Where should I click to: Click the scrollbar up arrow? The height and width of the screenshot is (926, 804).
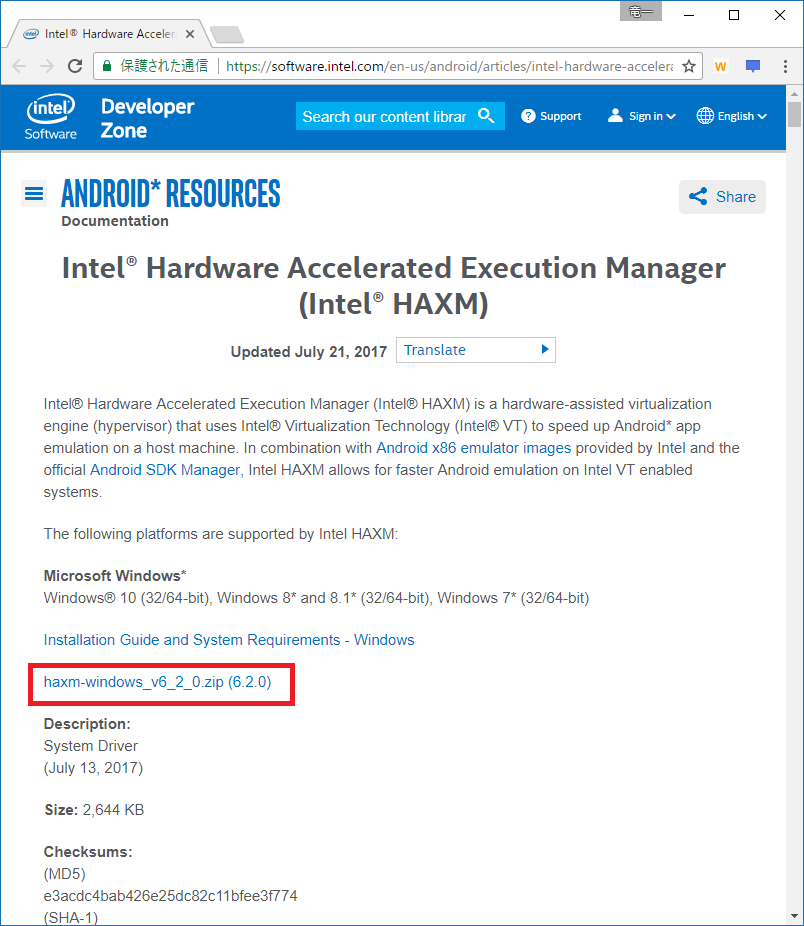794,93
